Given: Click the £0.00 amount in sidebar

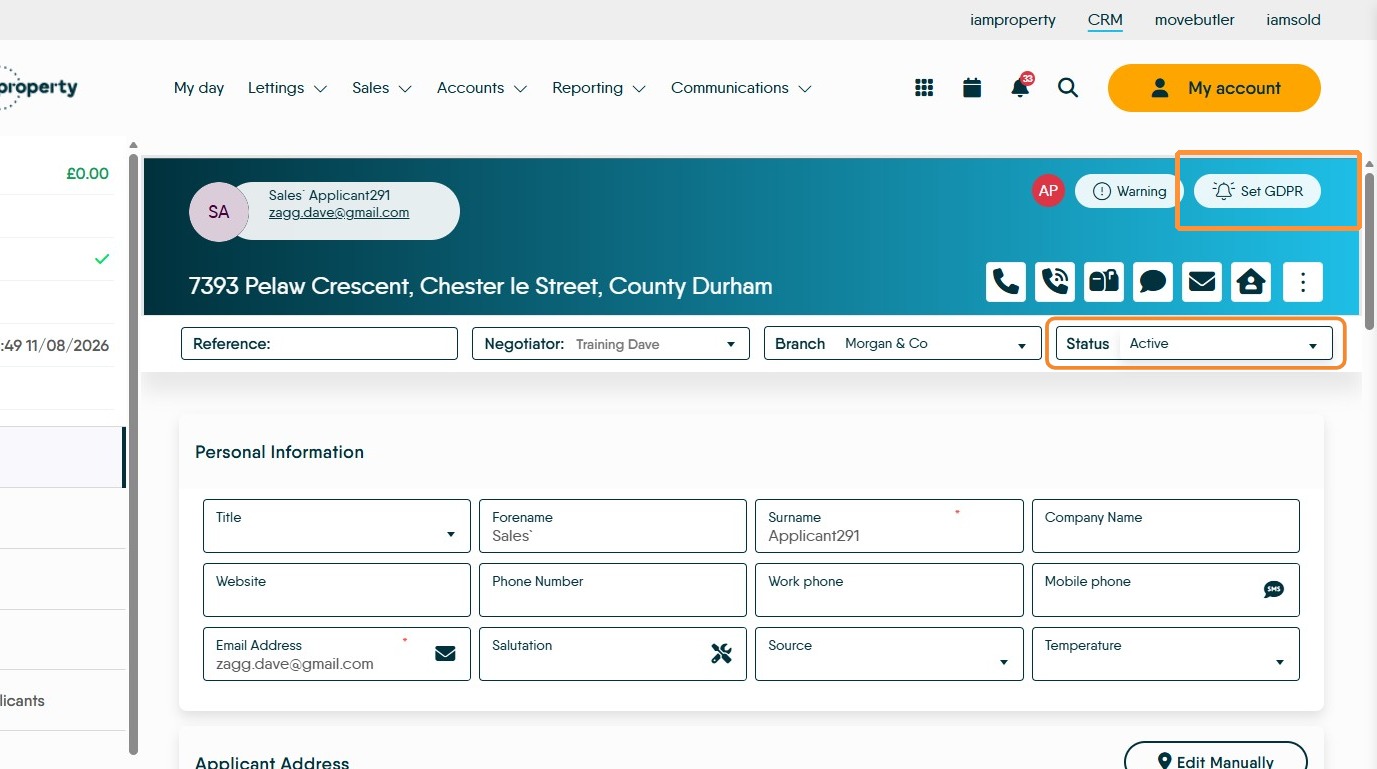Looking at the screenshot, I should 88,174.
